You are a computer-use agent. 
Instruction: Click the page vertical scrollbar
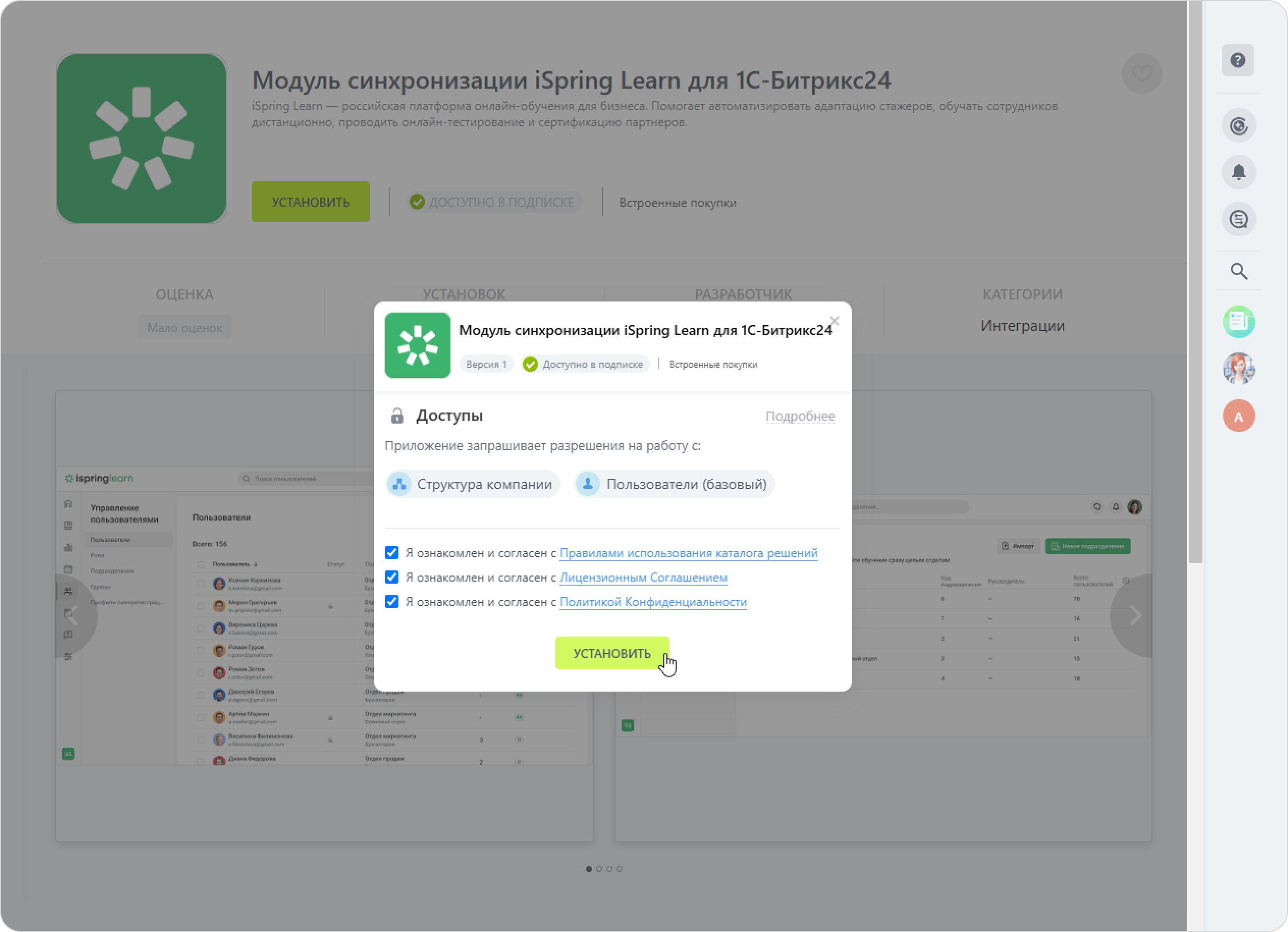click(x=1195, y=282)
